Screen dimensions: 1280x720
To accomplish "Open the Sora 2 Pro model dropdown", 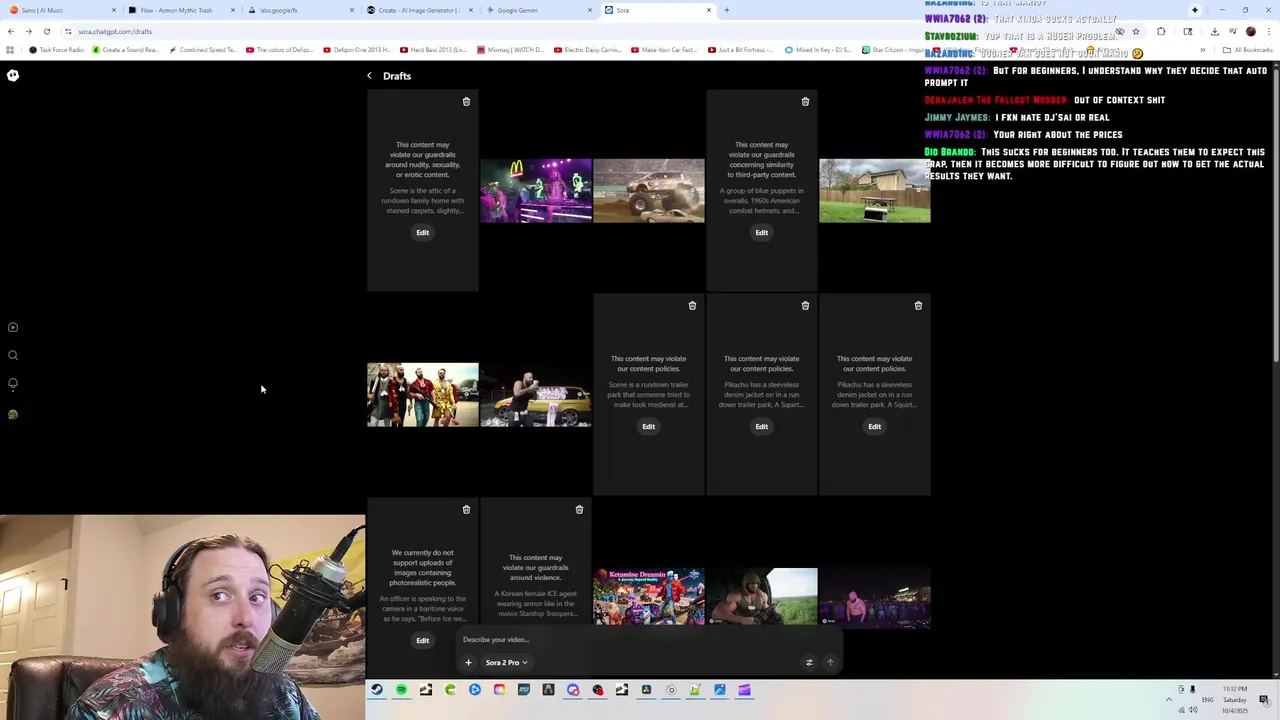I will click(506, 662).
